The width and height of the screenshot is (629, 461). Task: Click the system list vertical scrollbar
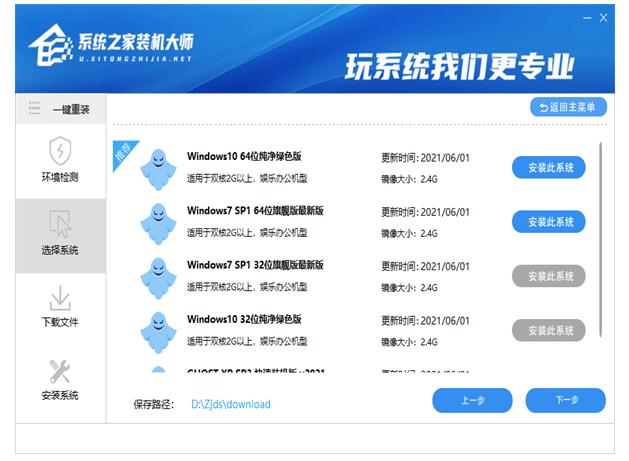[x=601, y=240]
